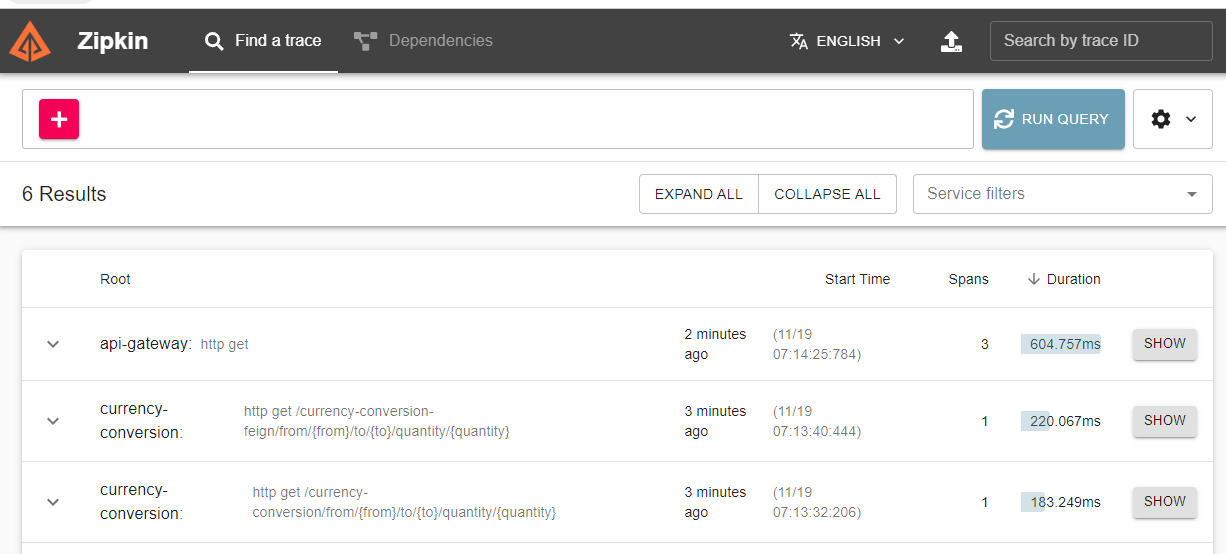Click the 6 Results label
The image size is (1226, 554).
point(64,194)
